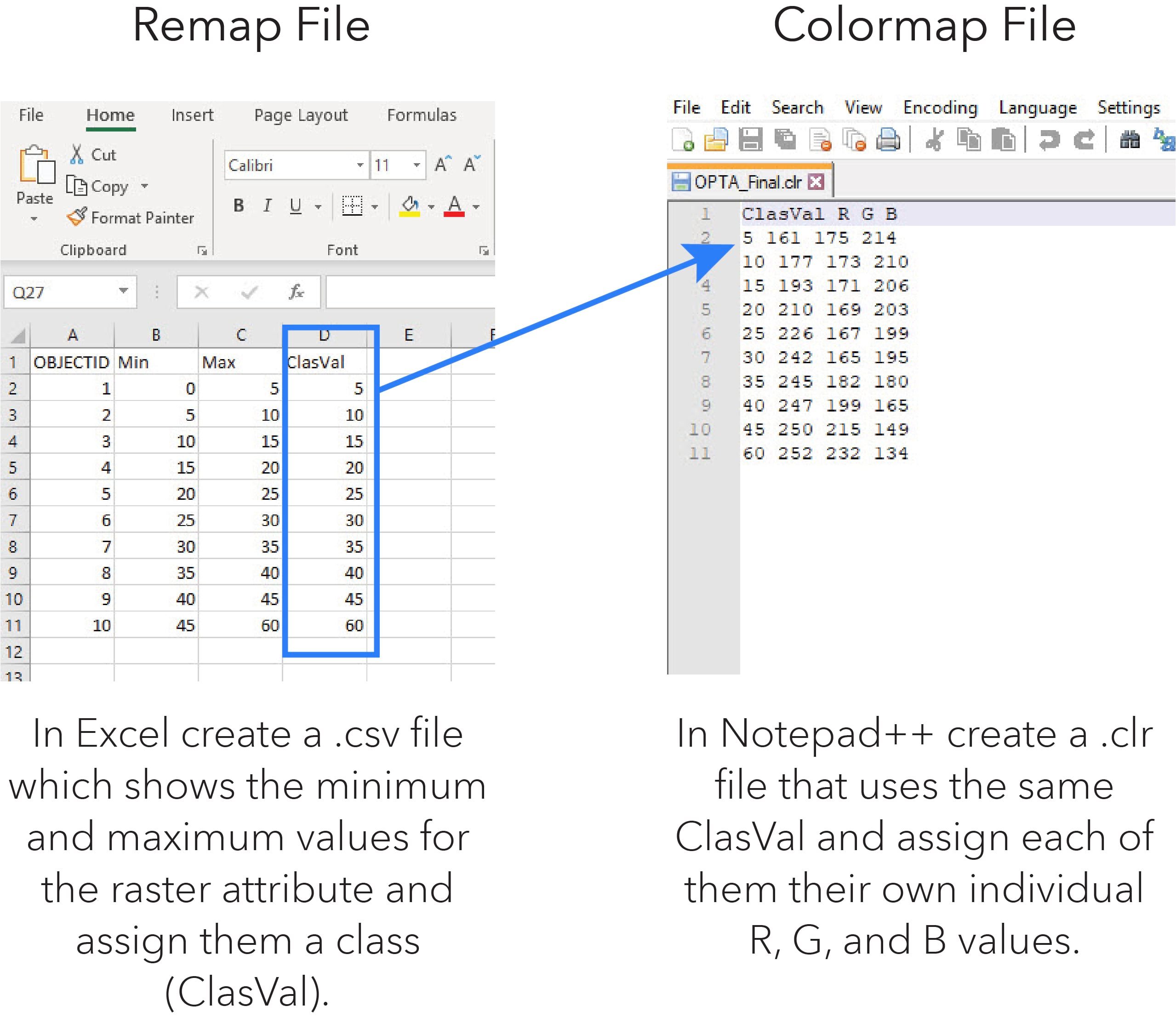This screenshot has width=1176, height=1029.
Task: Switch to the Page Layout ribbon tab
Action: pyautogui.click(x=301, y=115)
